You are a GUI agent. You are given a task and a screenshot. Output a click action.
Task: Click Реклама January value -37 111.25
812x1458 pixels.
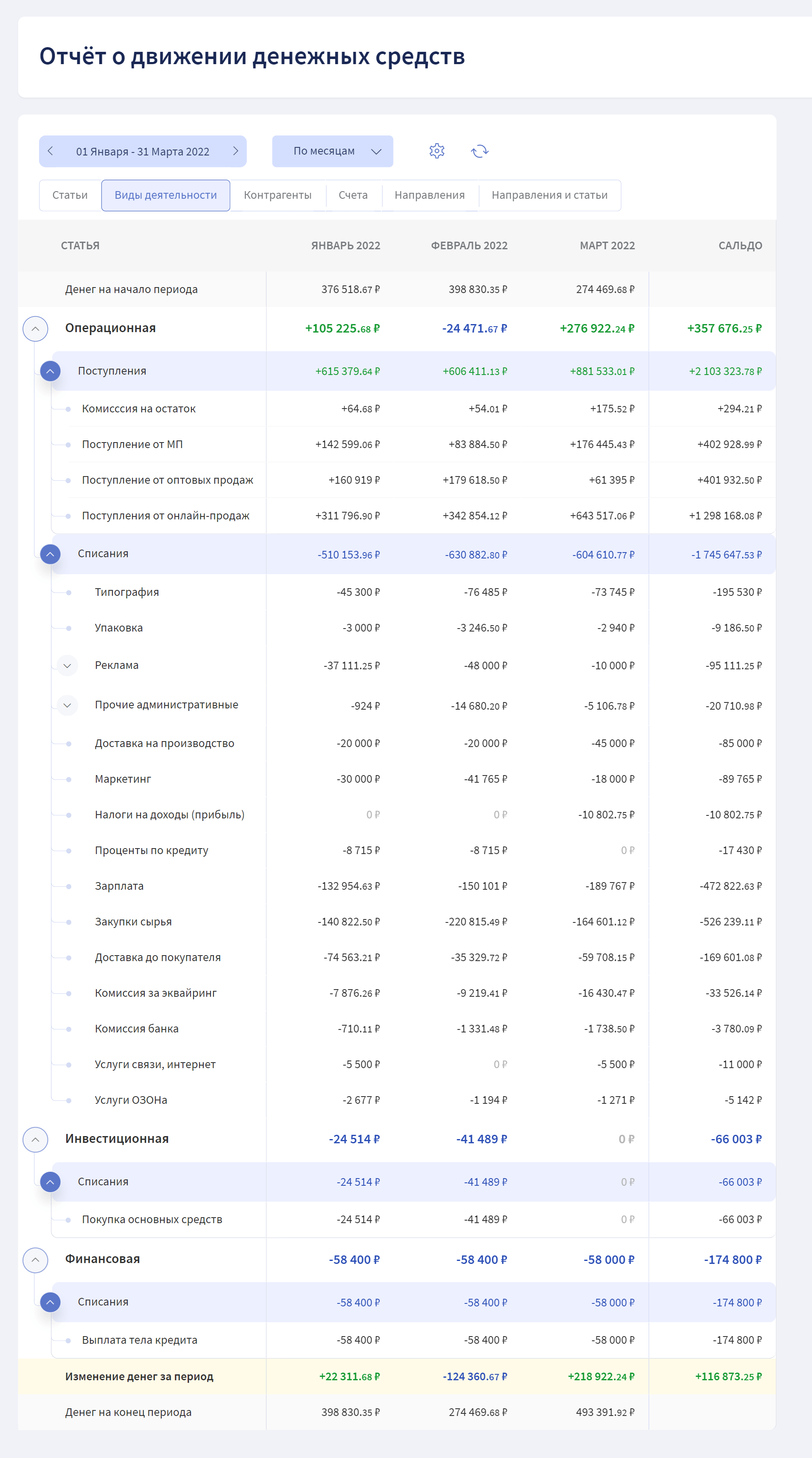[351, 666]
